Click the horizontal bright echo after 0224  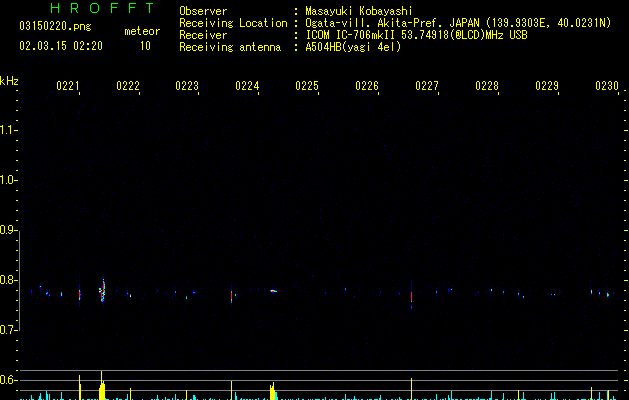(274, 291)
